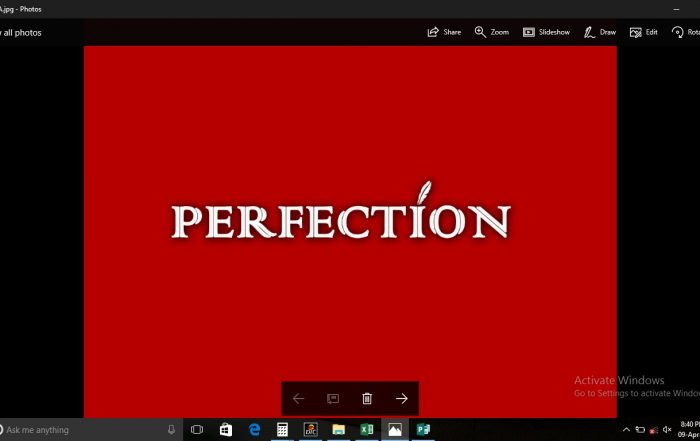Click the Ask me anything search box
The height and width of the screenshot is (441, 700).
(83, 430)
